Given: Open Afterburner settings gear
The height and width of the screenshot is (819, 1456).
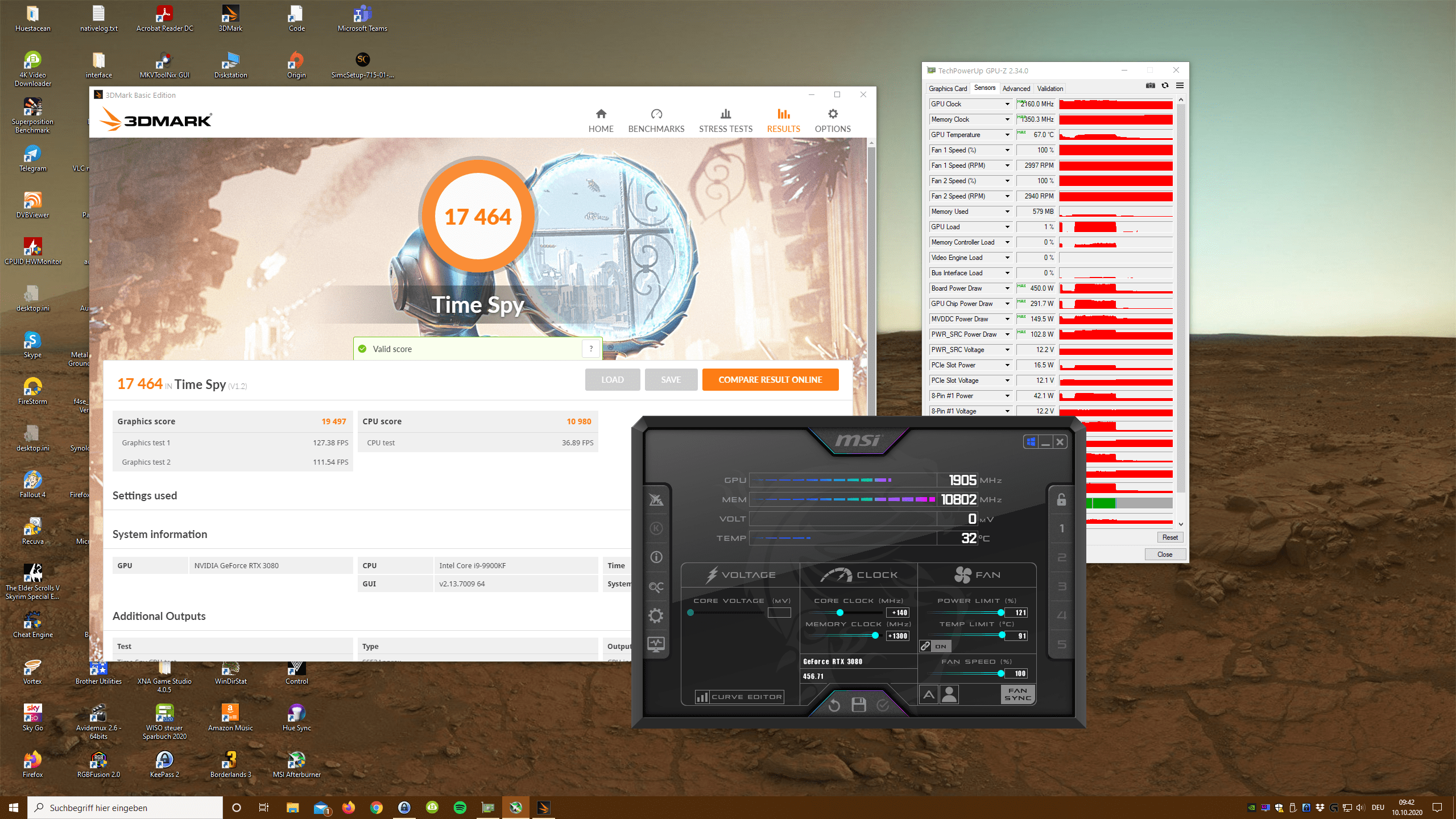Looking at the screenshot, I should pos(656,615).
